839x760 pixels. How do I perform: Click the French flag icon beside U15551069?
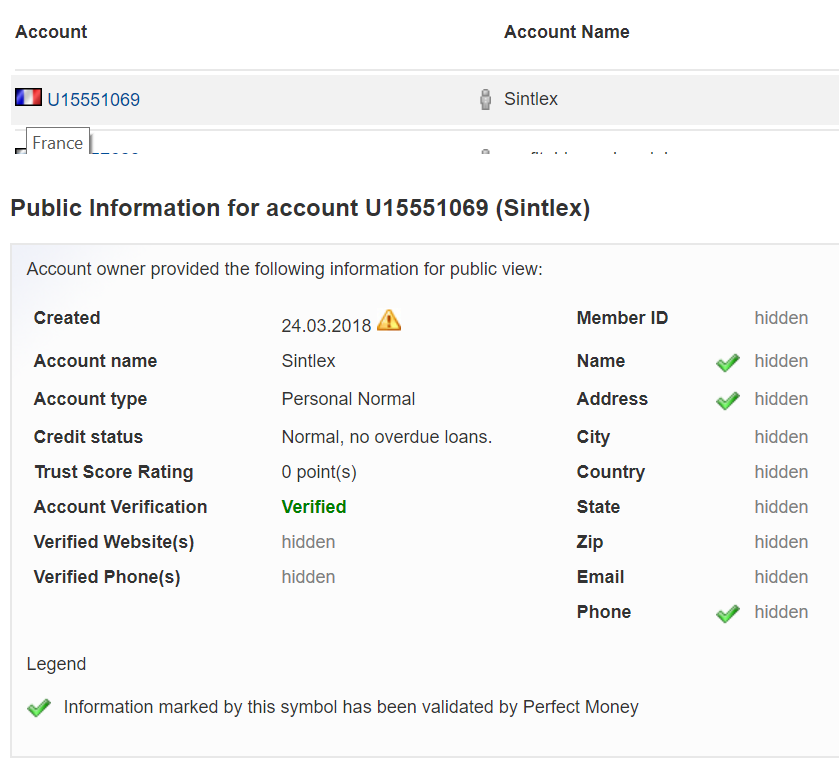(28, 98)
